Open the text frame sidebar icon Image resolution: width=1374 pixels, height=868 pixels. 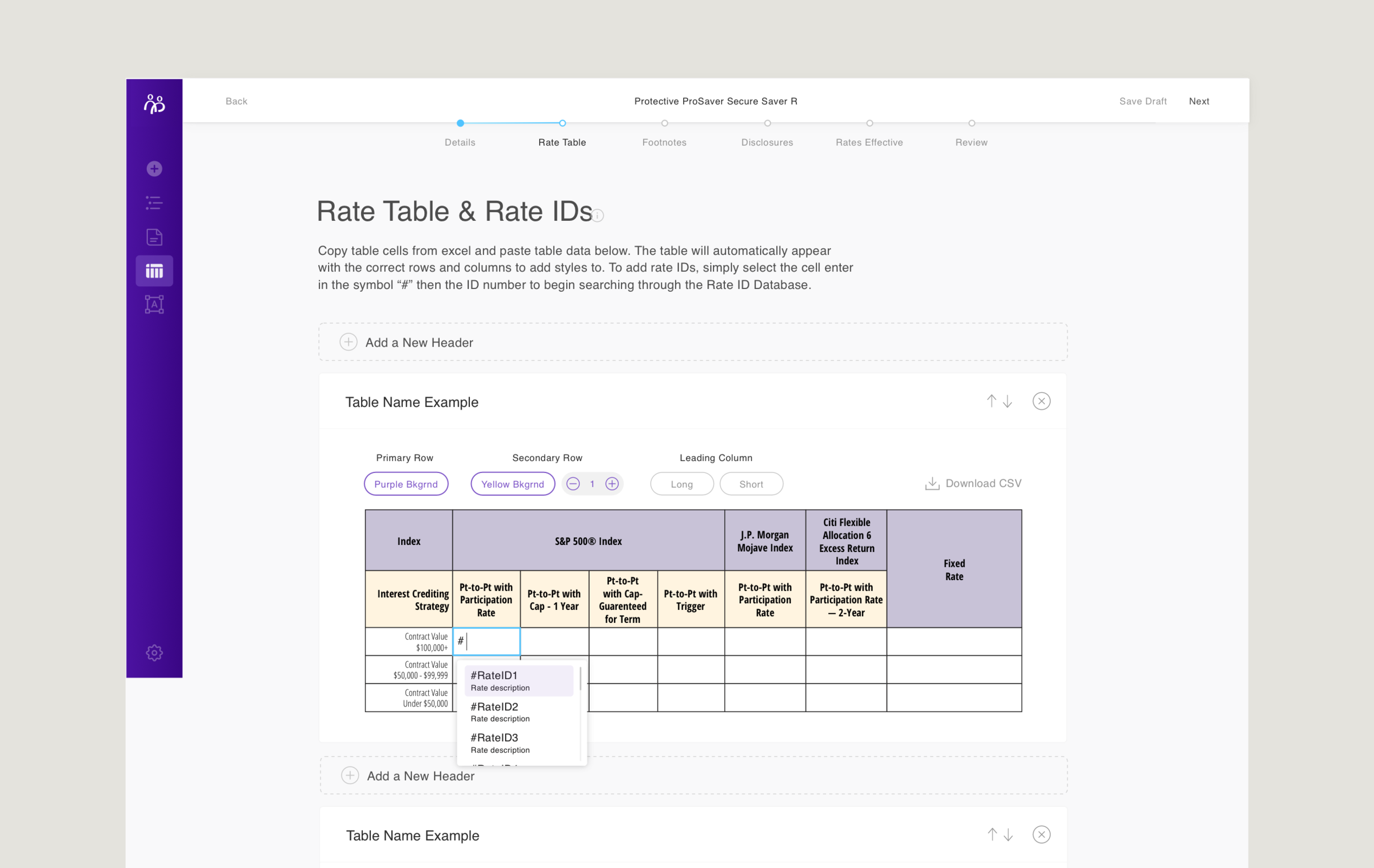tap(154, 304)
